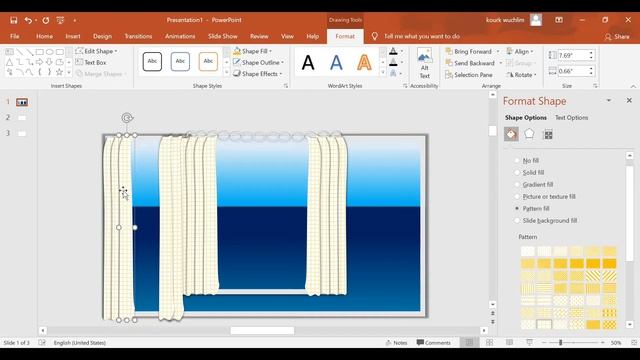Viewport: 640px width, 360px height.
Task: Click the Share button
Action: (617, 37)
